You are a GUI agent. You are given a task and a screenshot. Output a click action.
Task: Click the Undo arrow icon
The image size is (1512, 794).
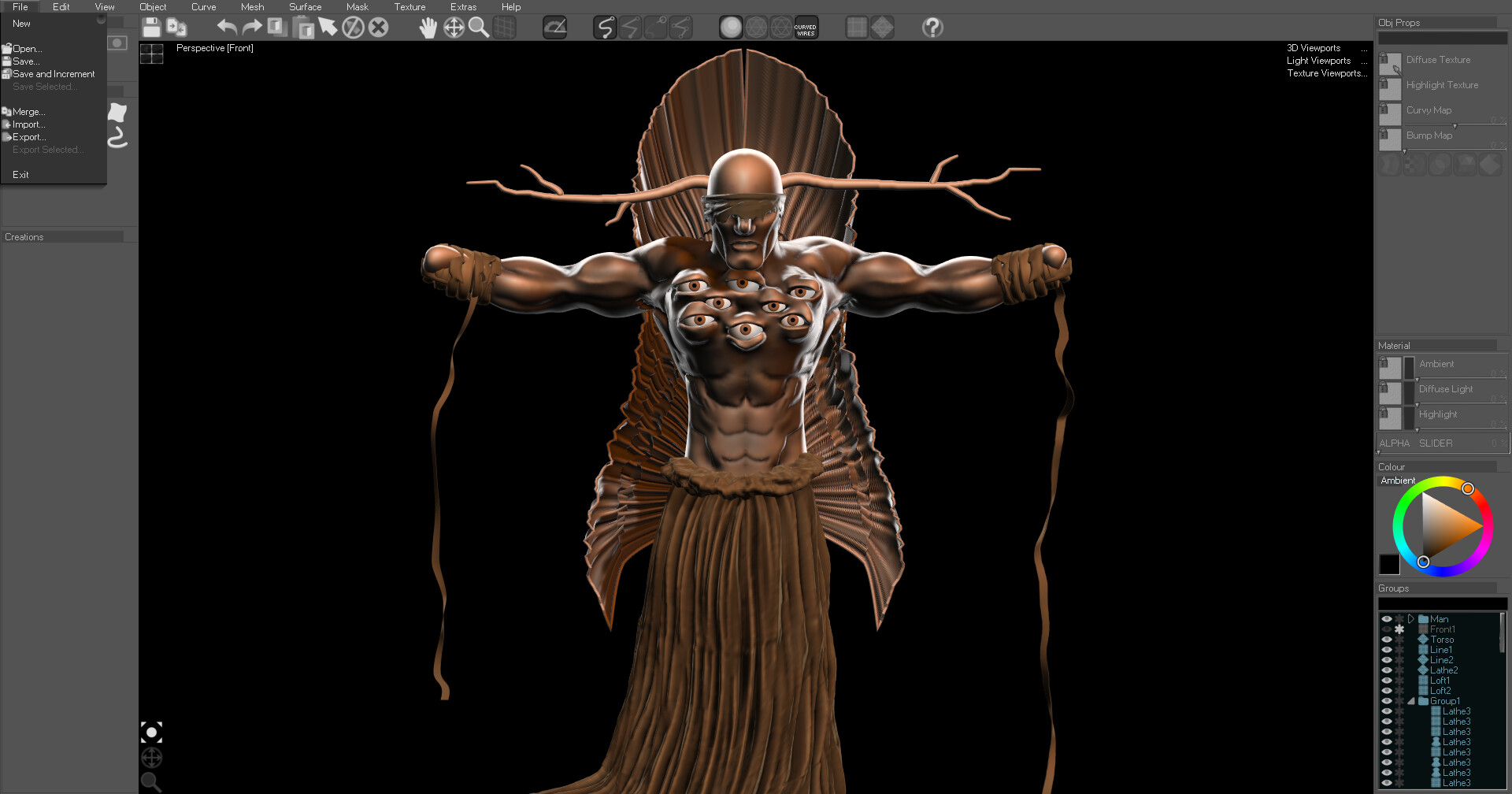click(227, 26)
